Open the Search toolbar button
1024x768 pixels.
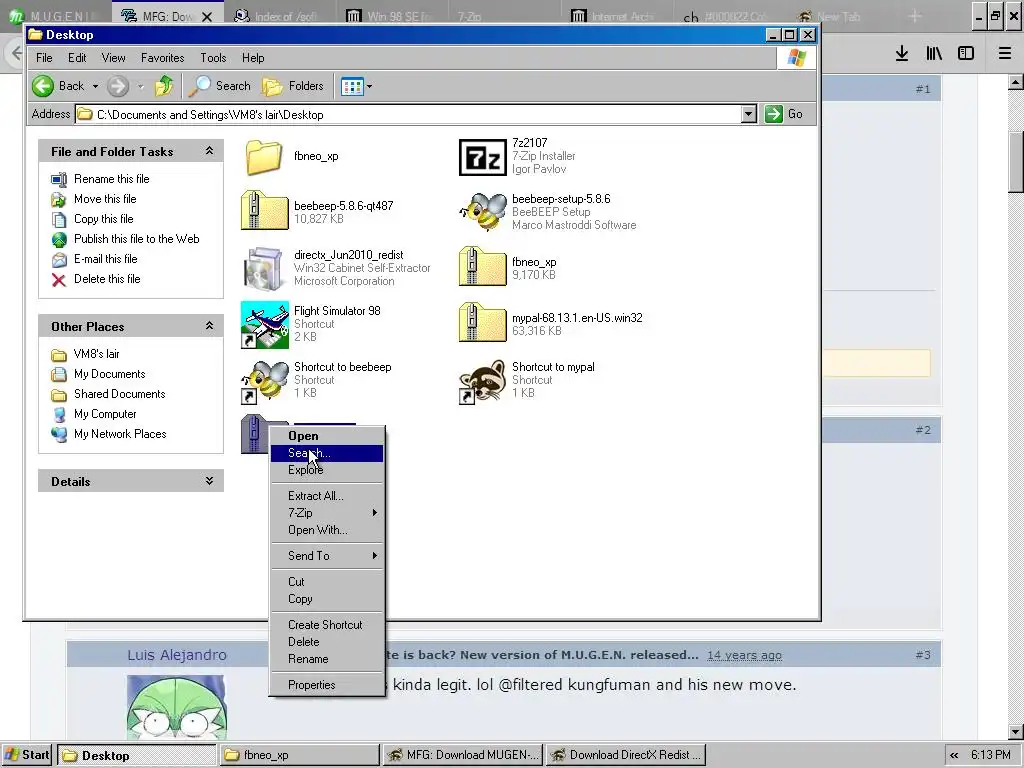pyautogui.click(x=219, y=86)
